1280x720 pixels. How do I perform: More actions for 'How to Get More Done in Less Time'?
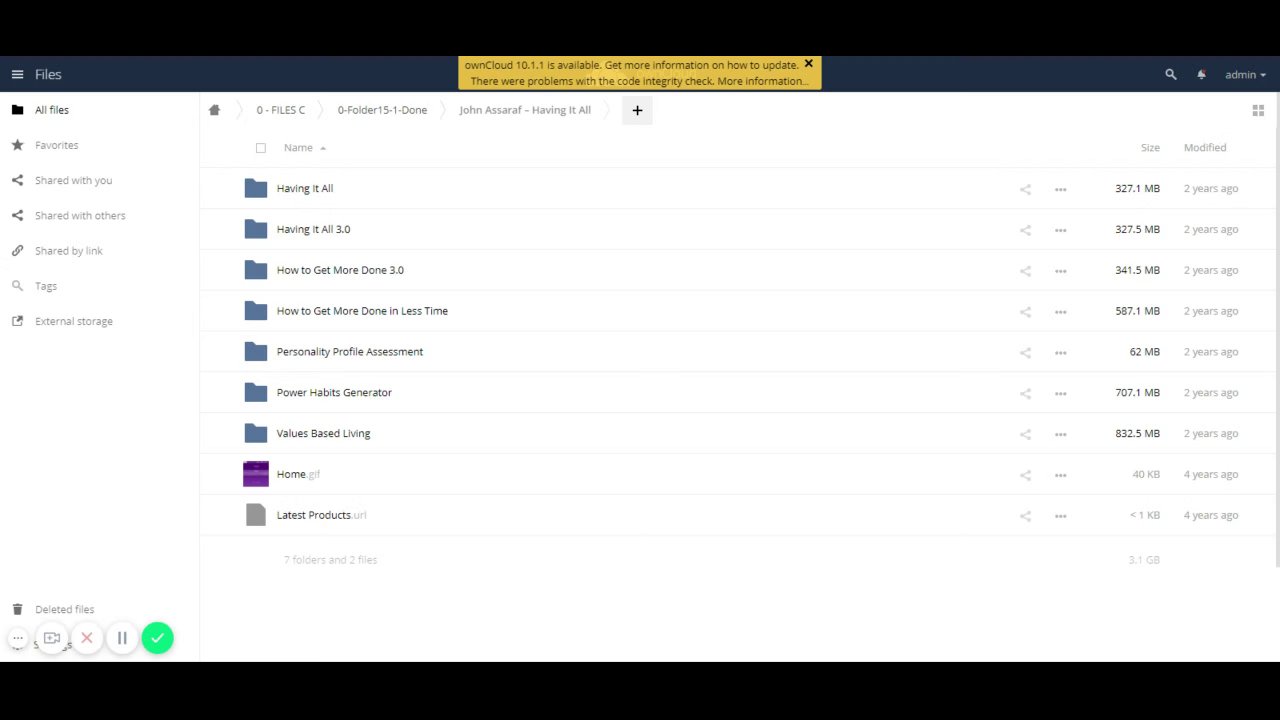pos(1060,312)
